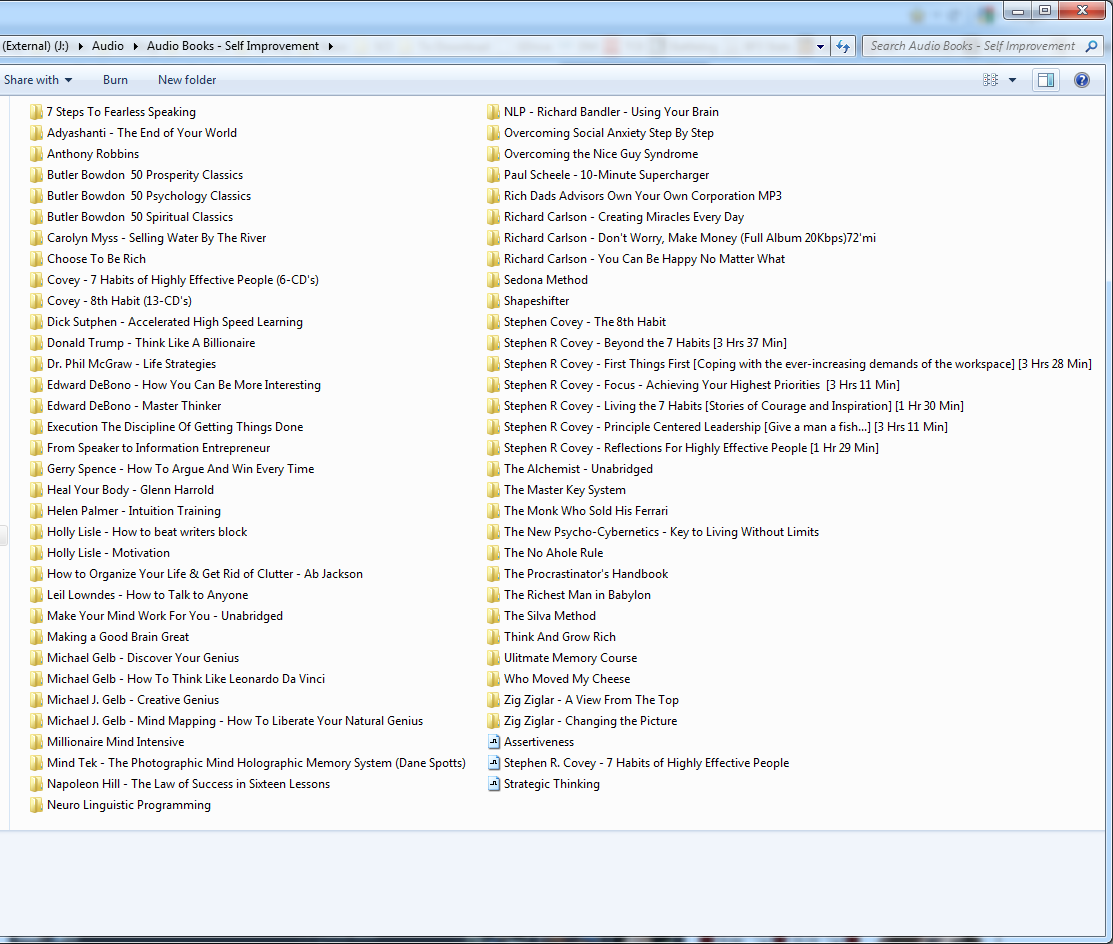
Task: Select 'Holly Lisle - Motivation'
Action: 109,553
